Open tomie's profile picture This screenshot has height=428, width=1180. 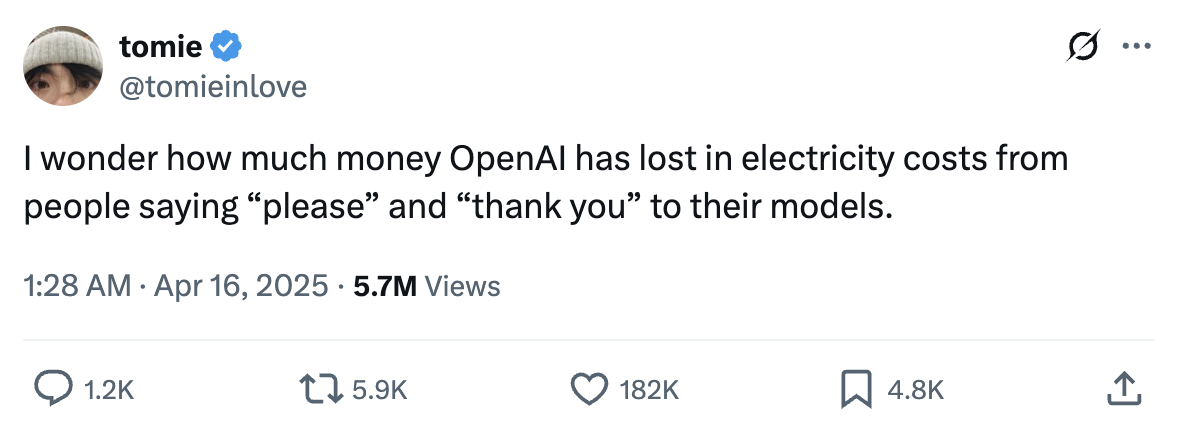65,66
